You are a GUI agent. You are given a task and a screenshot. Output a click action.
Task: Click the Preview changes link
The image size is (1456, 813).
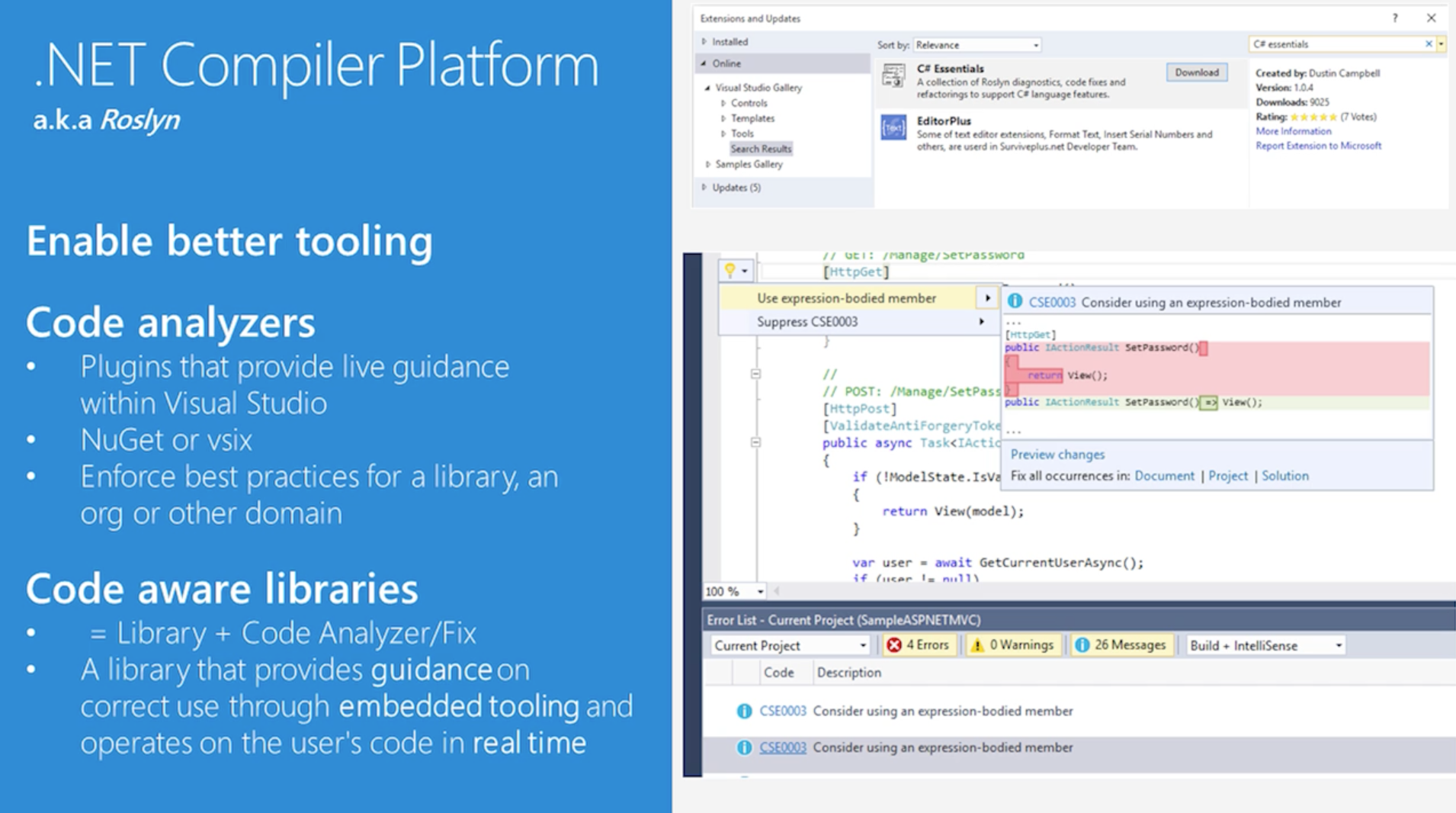click(x=1057, y=455)
